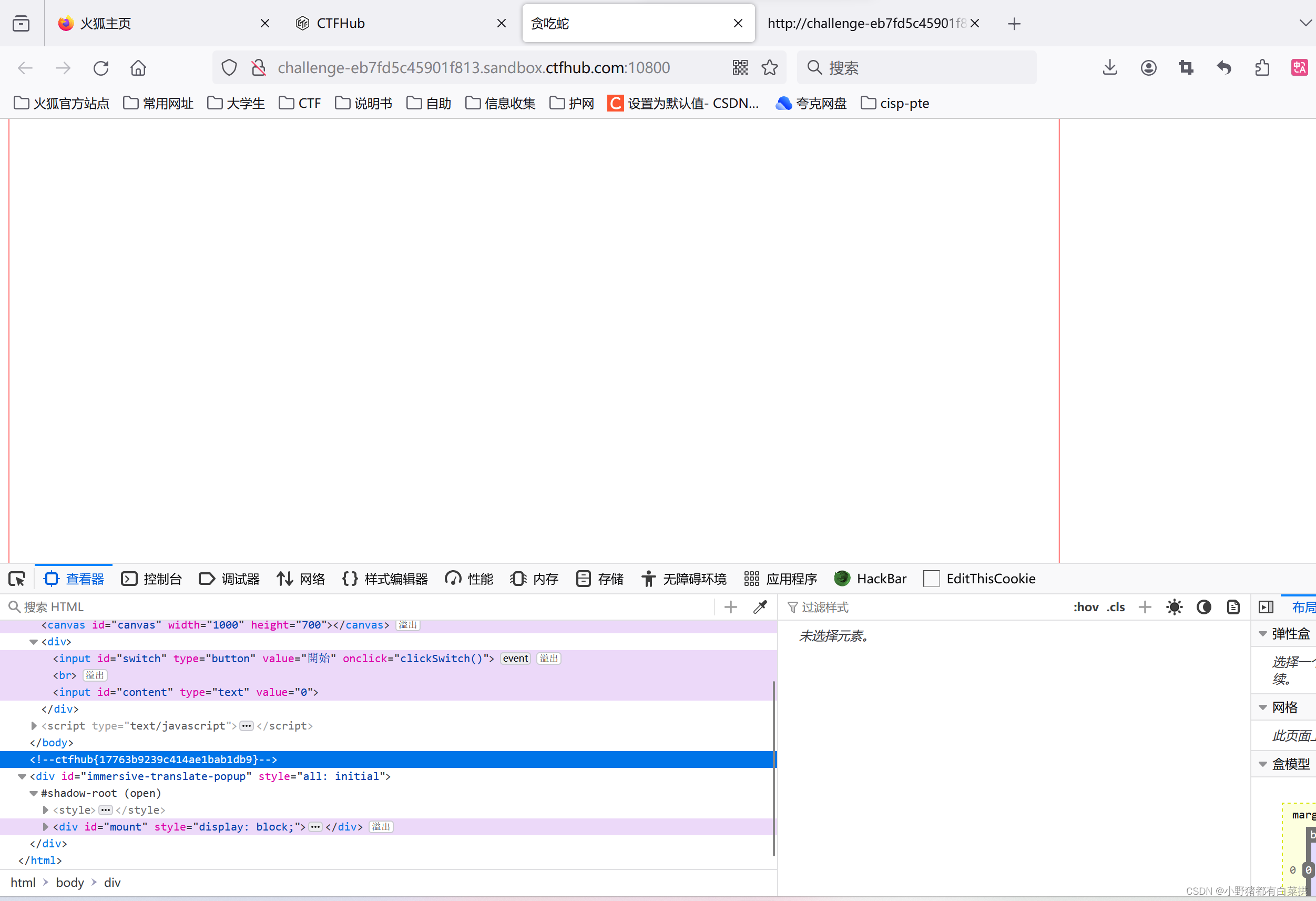The image size is (1316, 901).
Task: Open the downloads panel
Action: click(x=1110, y=67)
